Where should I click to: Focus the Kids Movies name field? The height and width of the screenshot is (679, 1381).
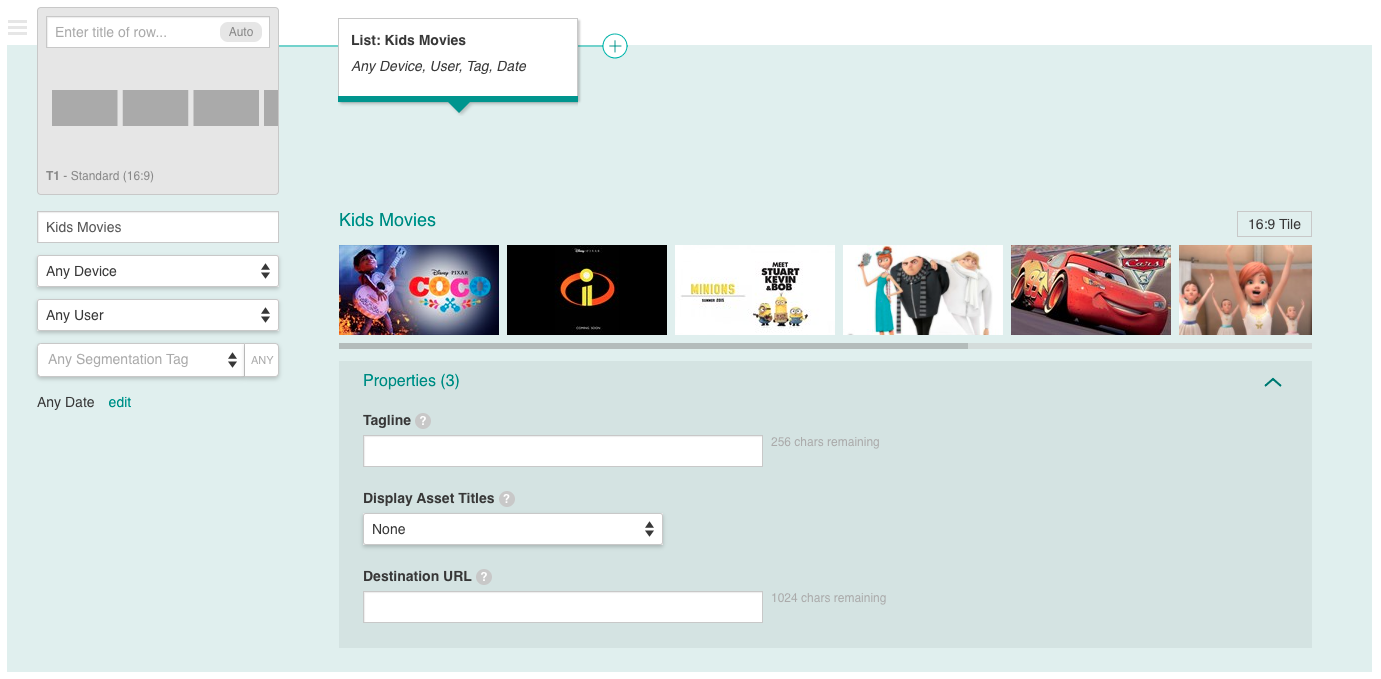(158, 227)
